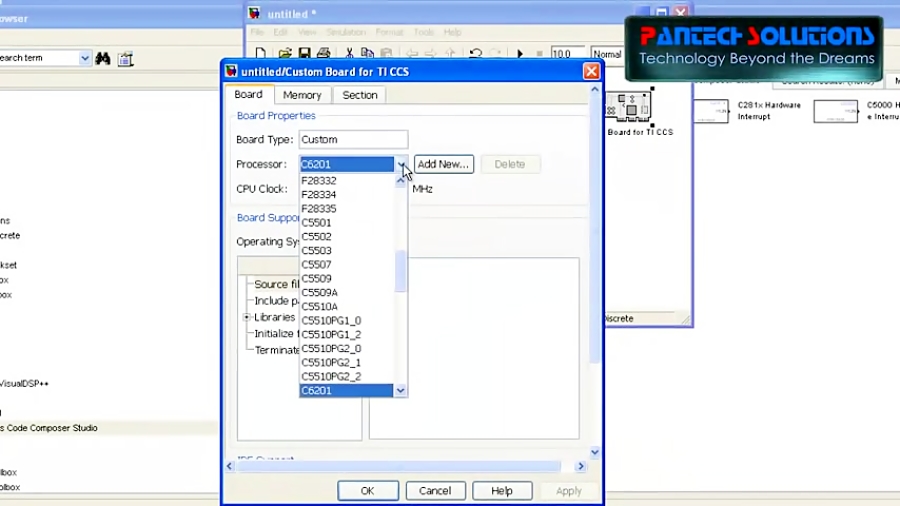Viewport: 900px width, 506px height.
Task: Click Save floppy icon in untitled toolbar
Action: point(304,53)
